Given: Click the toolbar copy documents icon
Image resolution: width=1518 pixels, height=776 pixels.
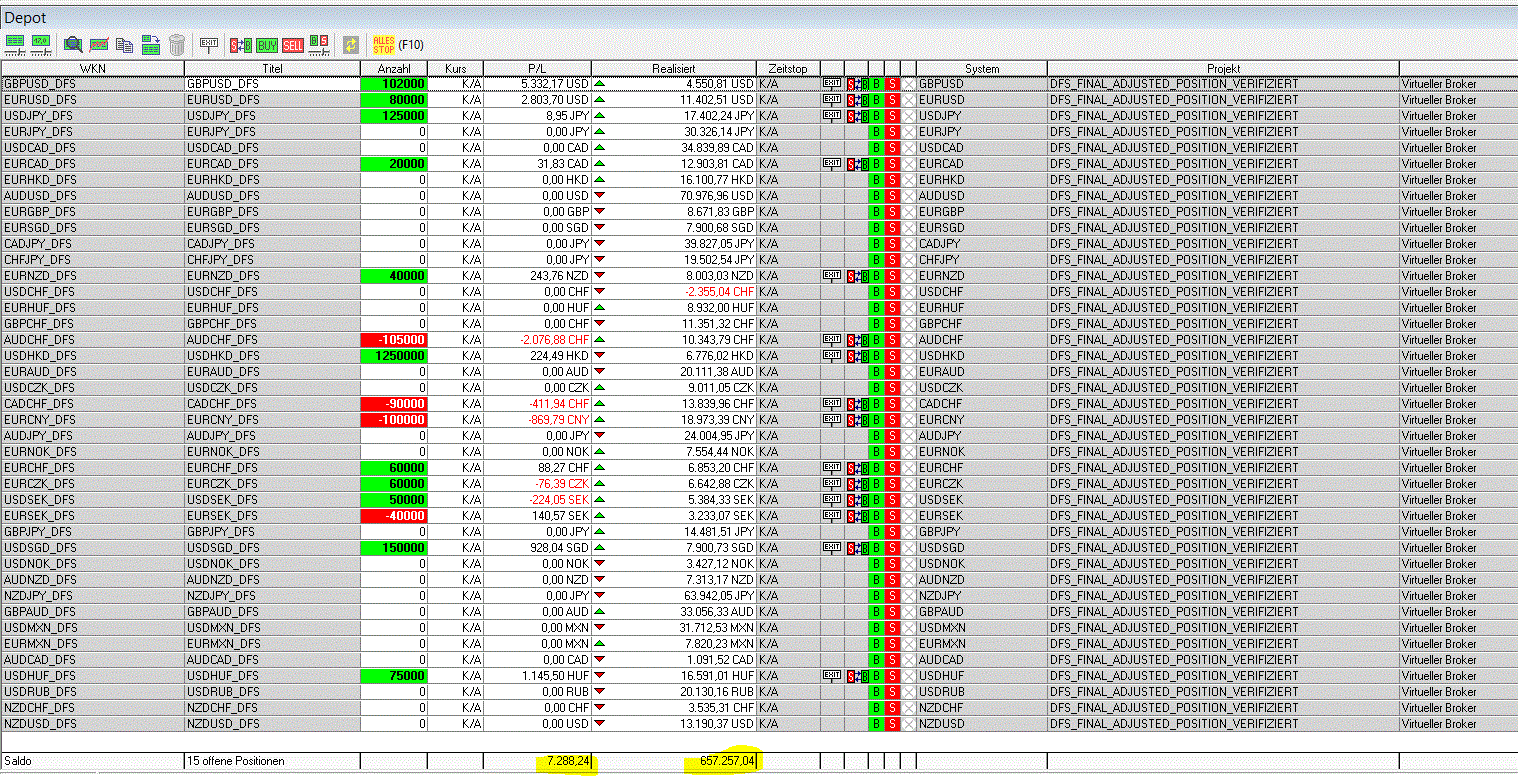Looking at the screenshot, I should pyautogui.click(x=125, y=44).
